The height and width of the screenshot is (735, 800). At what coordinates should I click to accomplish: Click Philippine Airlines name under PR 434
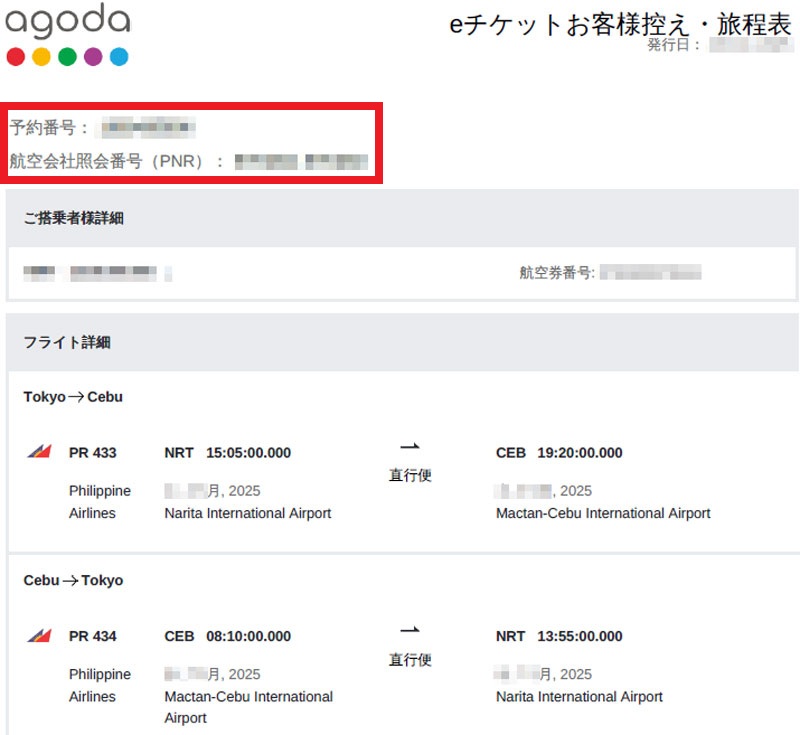coord(99,686)
